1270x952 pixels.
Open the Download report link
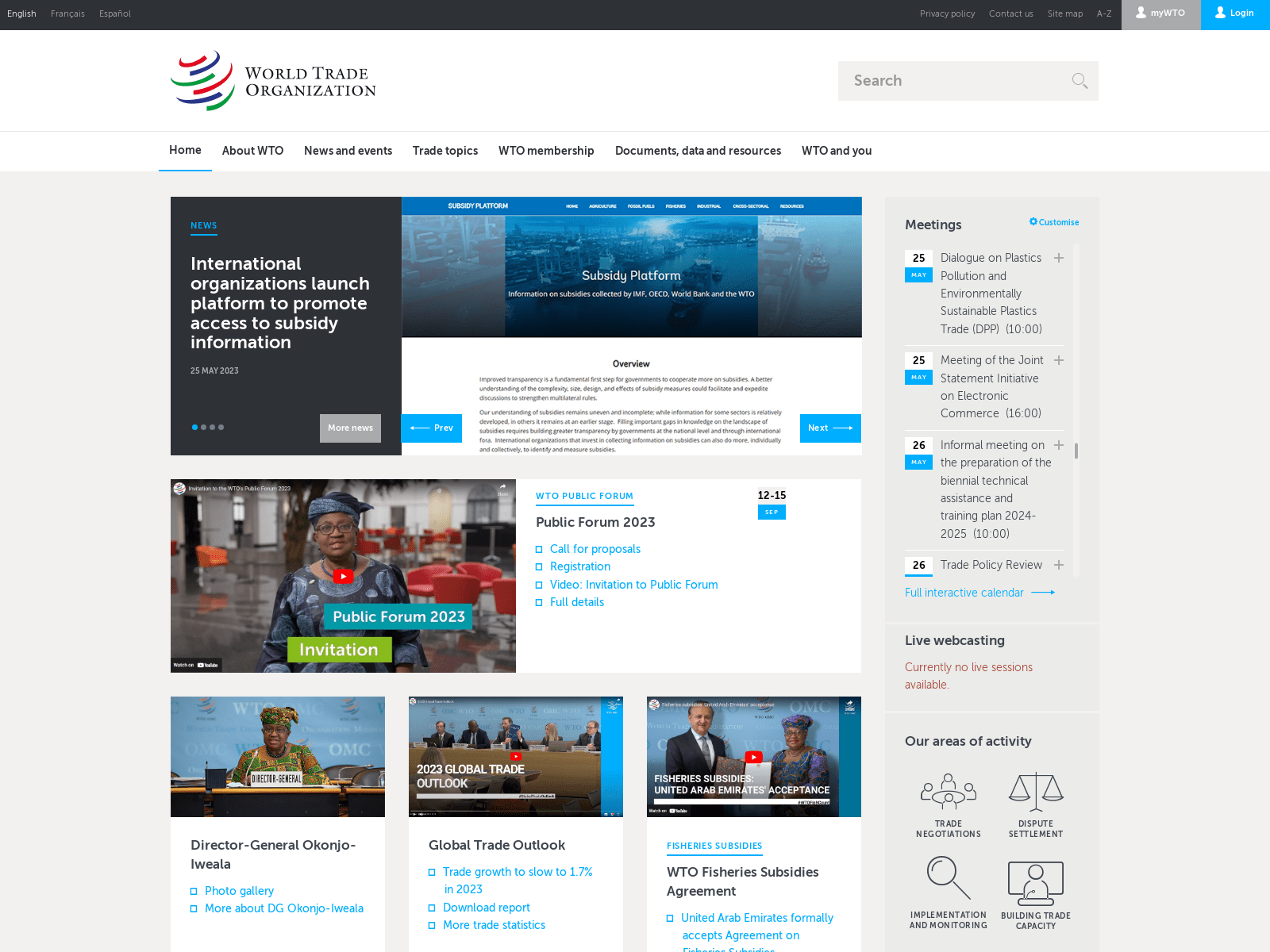coord(487,908)
